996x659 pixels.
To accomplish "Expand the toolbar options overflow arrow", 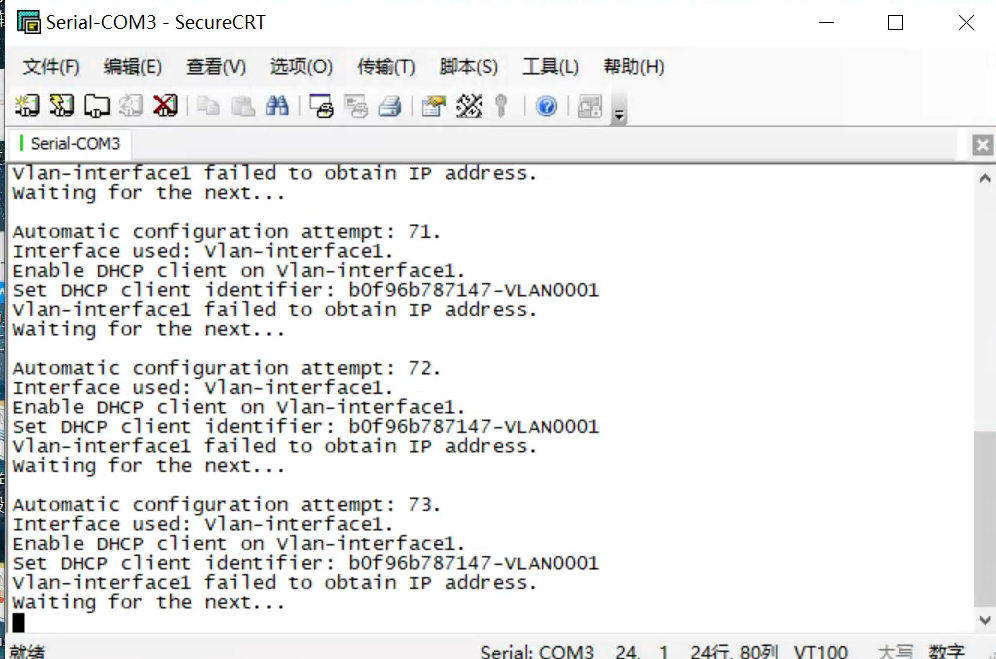I will coord(619,115).
